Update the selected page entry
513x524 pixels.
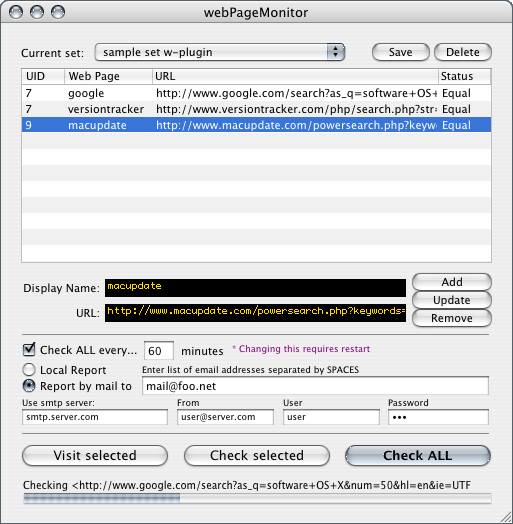coord(452,300)
